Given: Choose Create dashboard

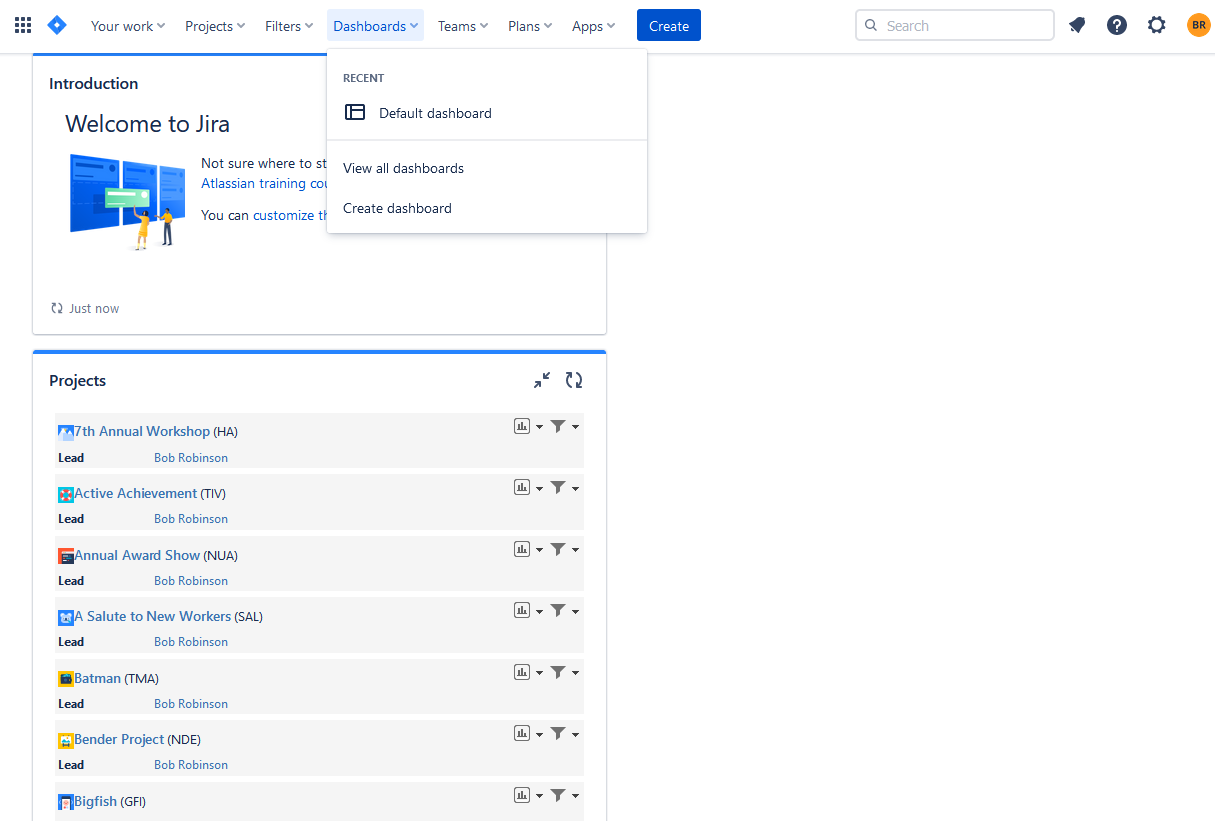Looking at the screenshot, I should [487, 208].
